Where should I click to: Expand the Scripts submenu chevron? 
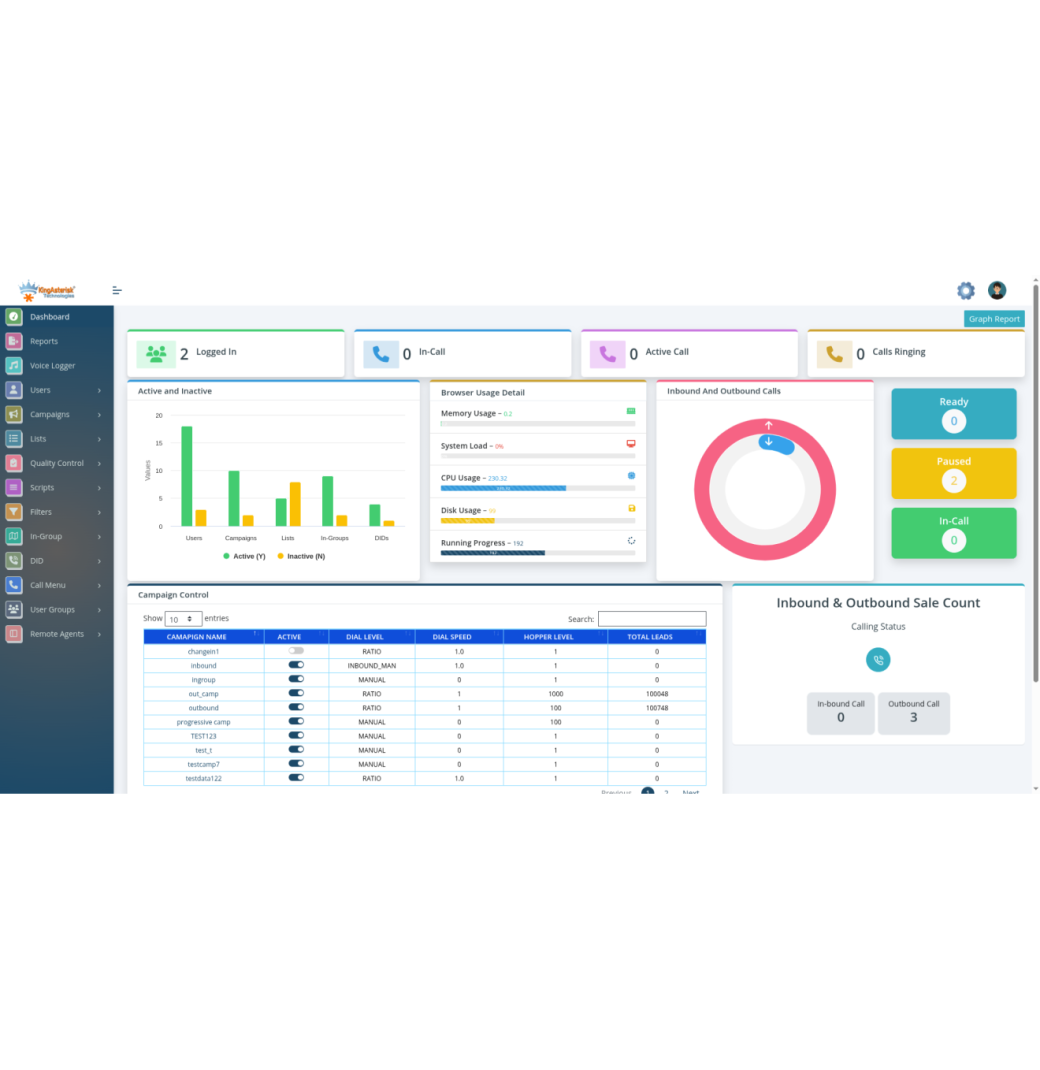click(x=100, y=488)
